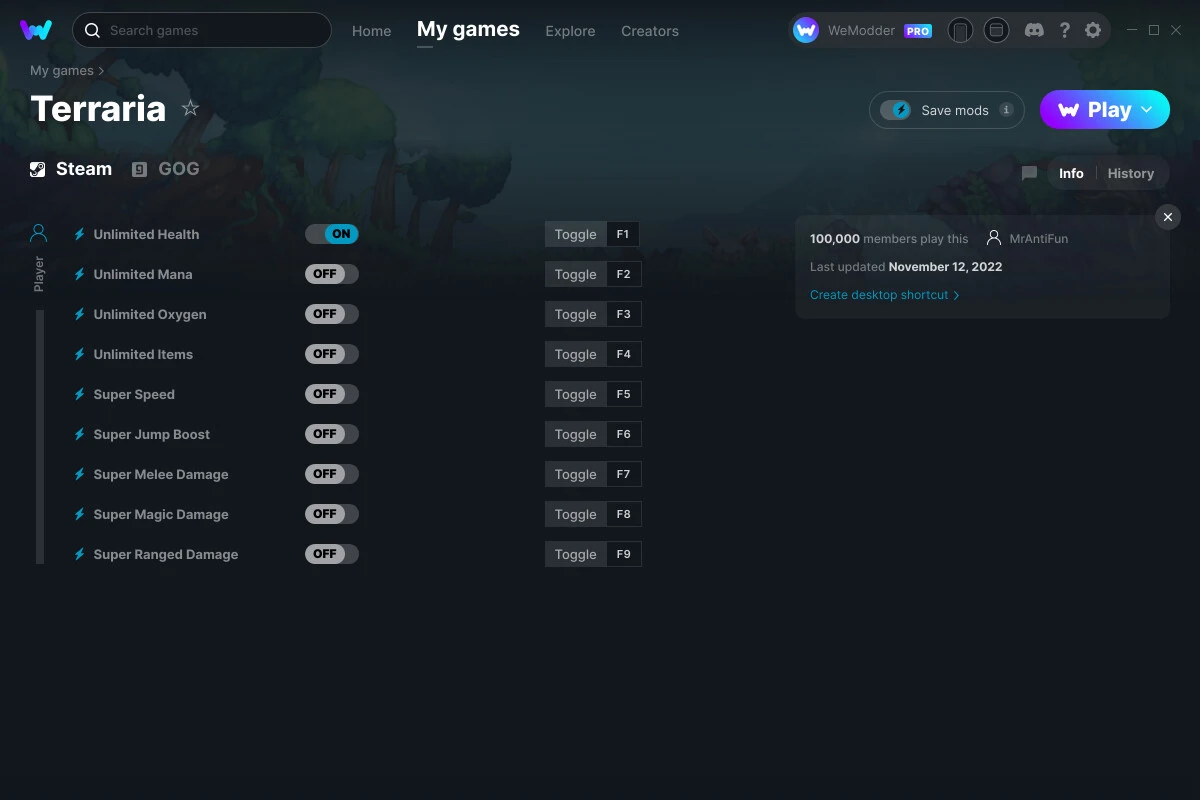Open the Discord icon link

[x=1034, y=30]
